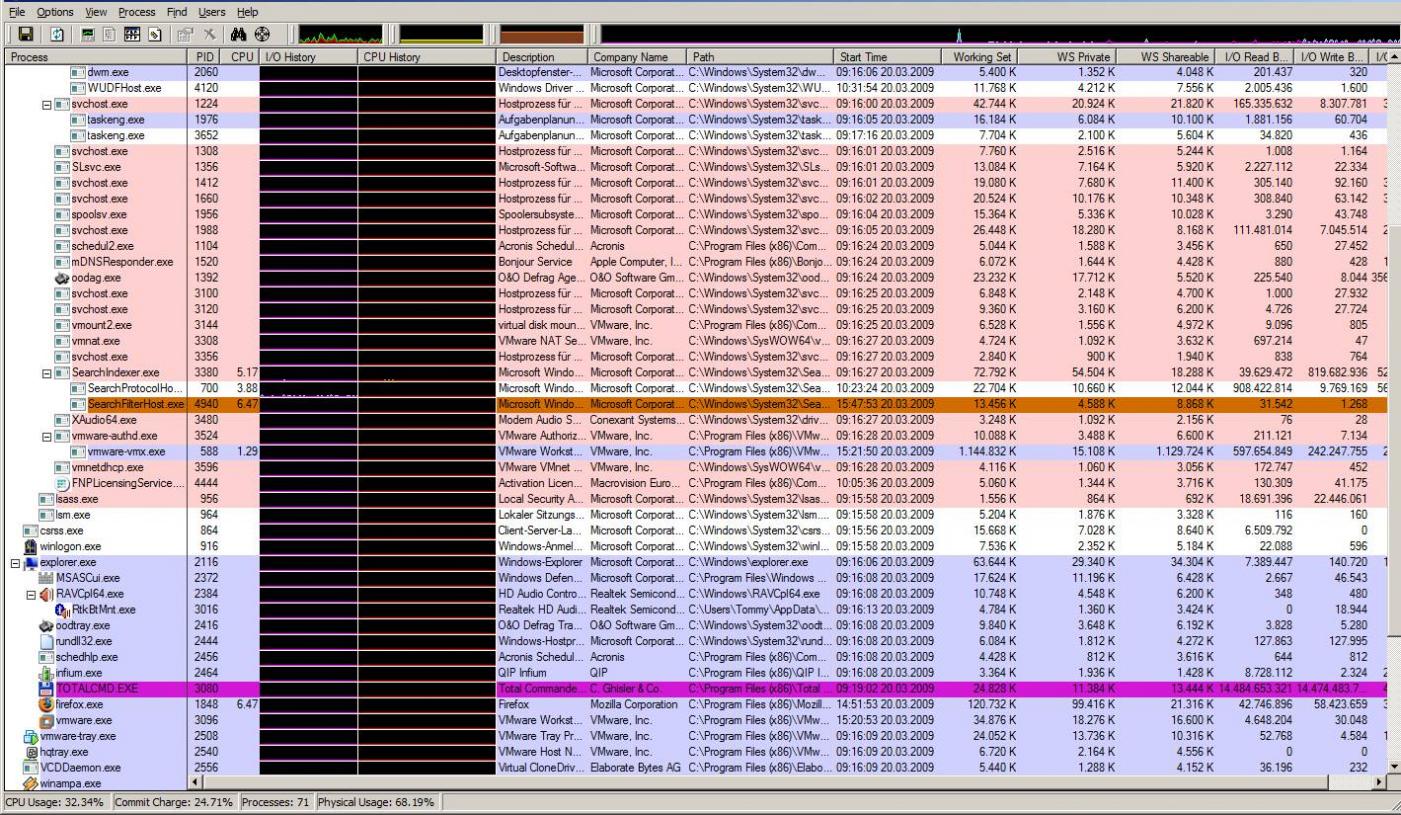Screen dimensions: 1401x815
Task: Collapse the svchost.exe PID 1224 tree
Action: (x=48, y=103)
